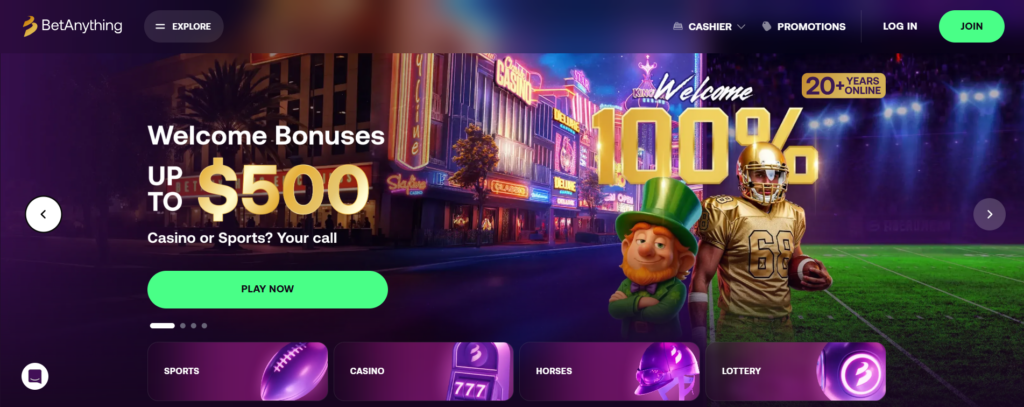
Task: Select the fourth carousel dot
Action: 204,325
